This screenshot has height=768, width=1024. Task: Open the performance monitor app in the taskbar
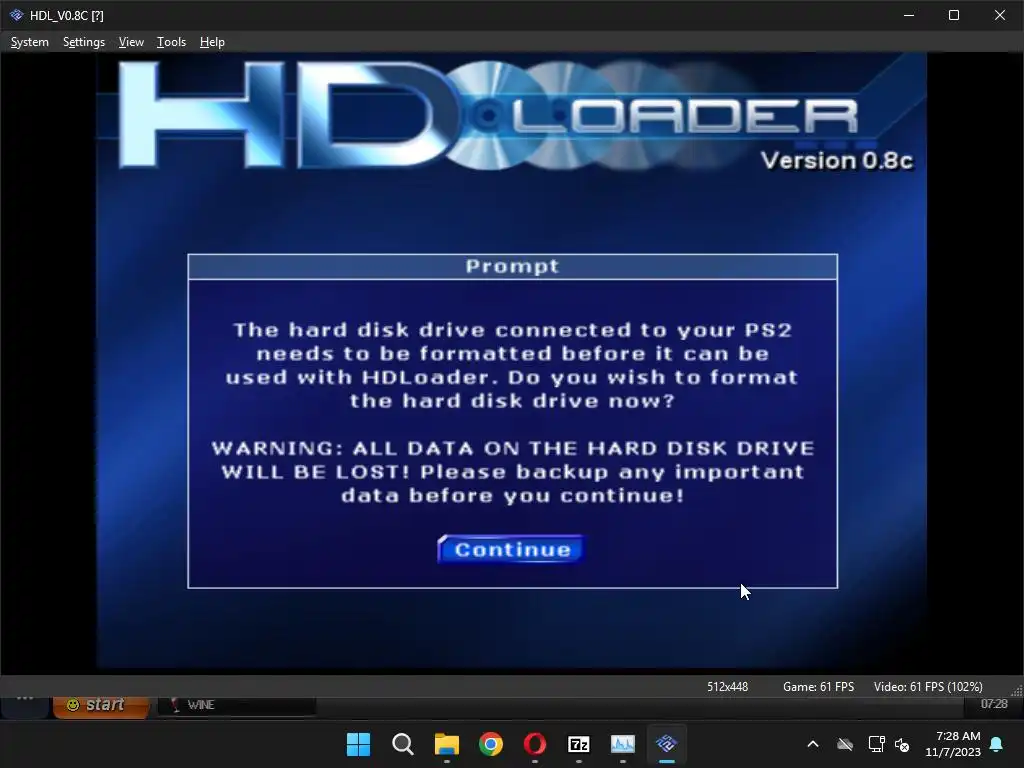(x=622, y=744)
